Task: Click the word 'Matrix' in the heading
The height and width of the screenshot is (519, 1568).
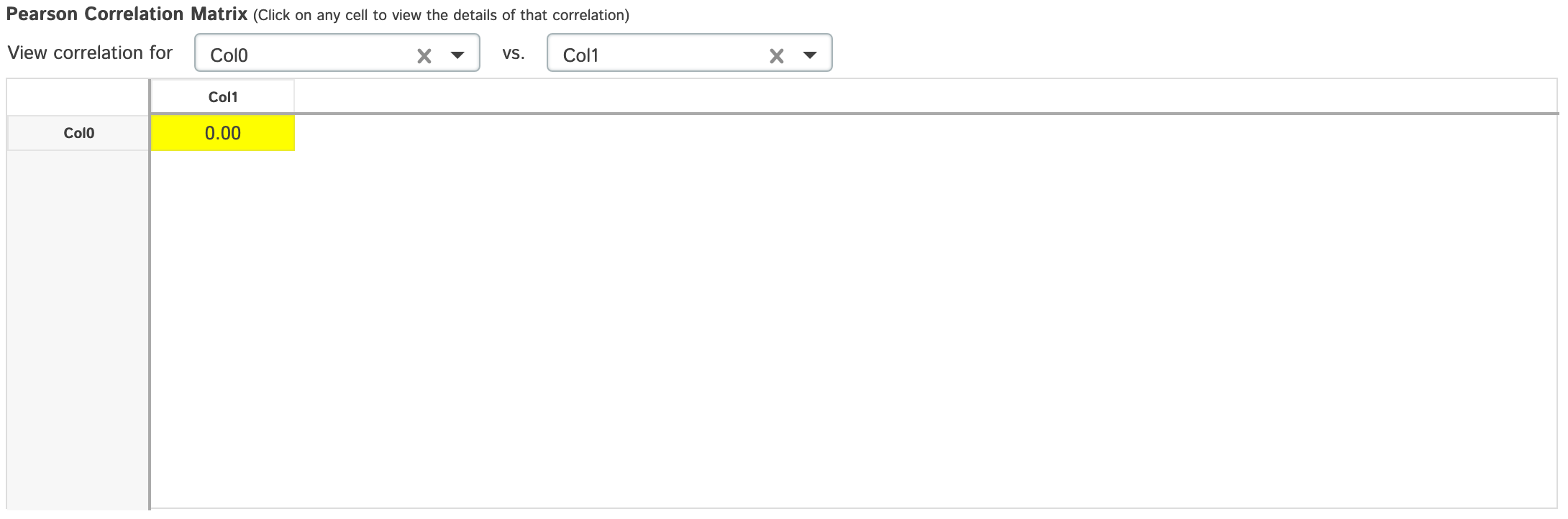Action: point(219,14)
